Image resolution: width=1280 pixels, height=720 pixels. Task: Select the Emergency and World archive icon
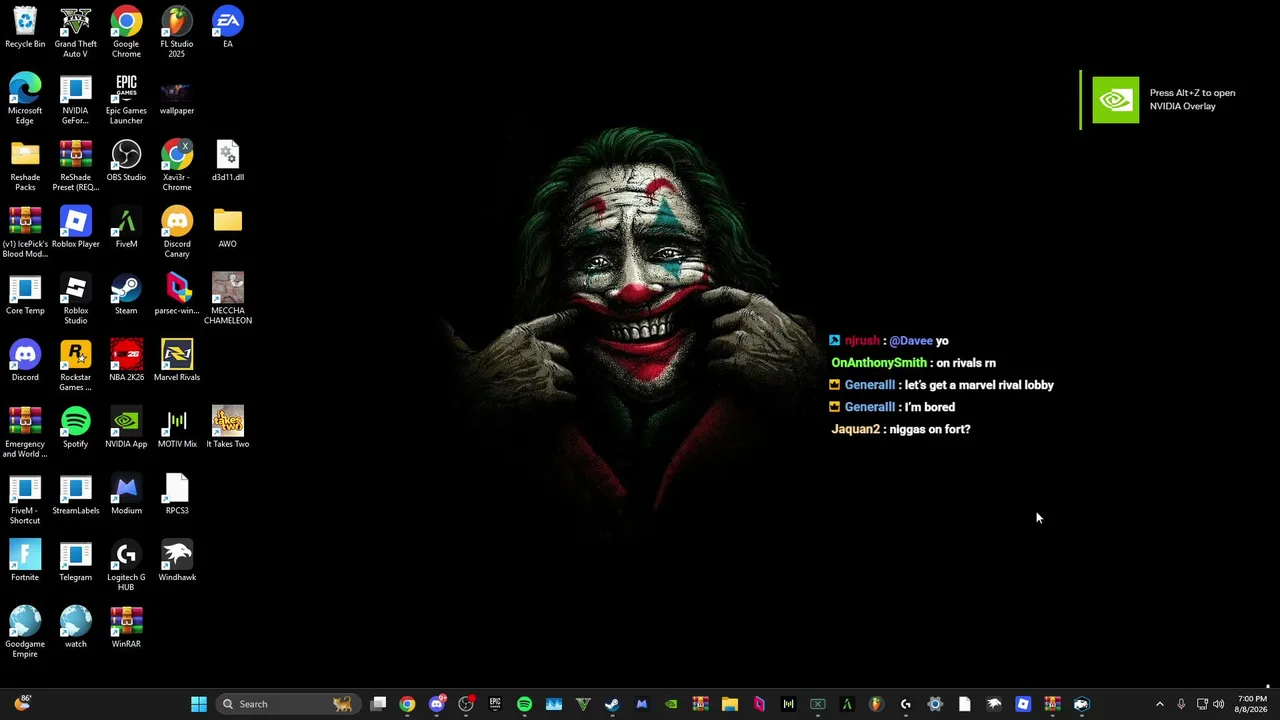click(x=25, y=433)
